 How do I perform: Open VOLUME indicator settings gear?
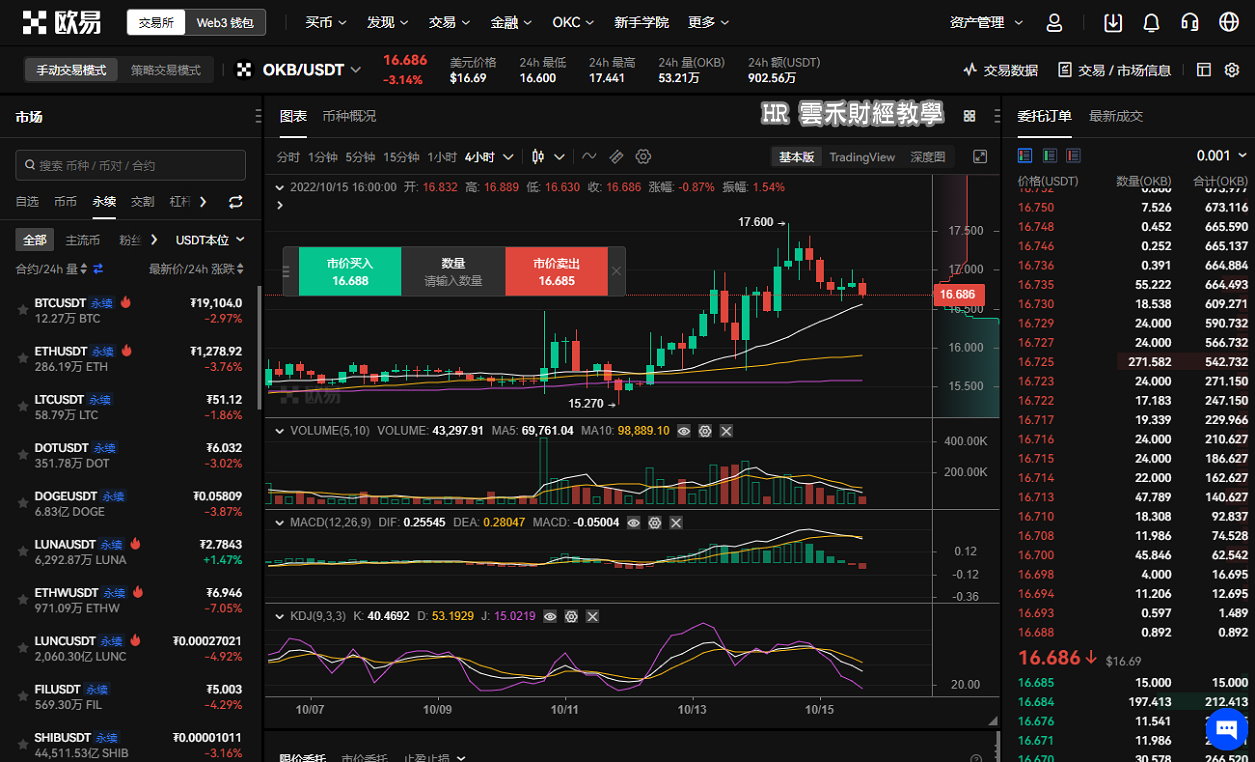tap(705, 430)
